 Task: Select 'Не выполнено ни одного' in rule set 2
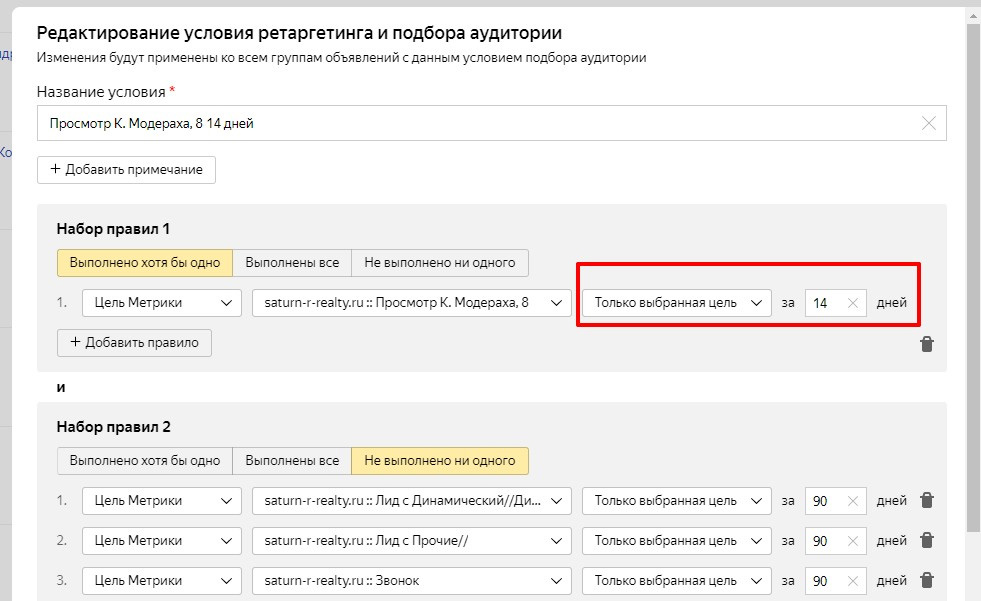(440, 461)
